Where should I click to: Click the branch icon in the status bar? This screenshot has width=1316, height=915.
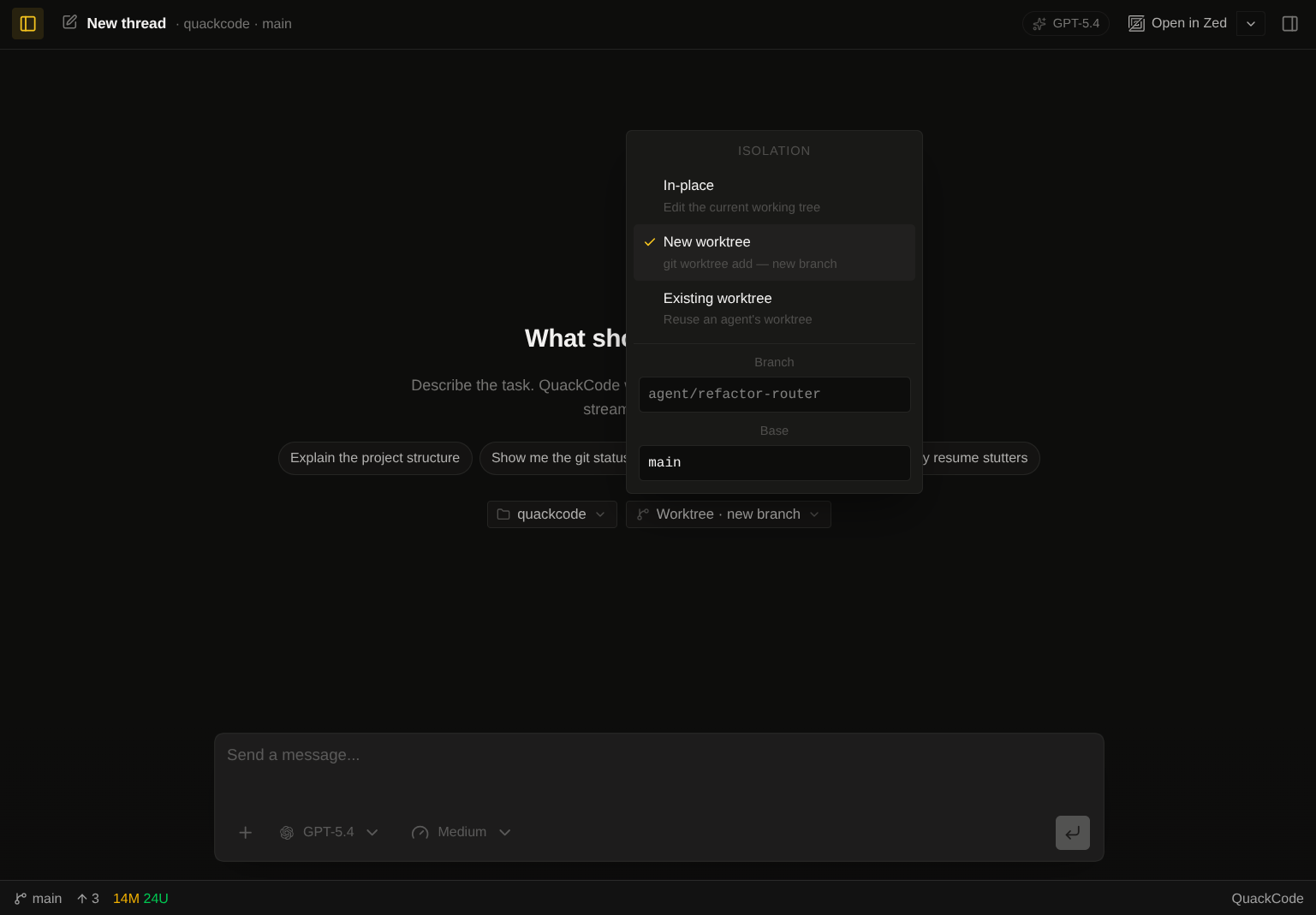click(21, 899)
